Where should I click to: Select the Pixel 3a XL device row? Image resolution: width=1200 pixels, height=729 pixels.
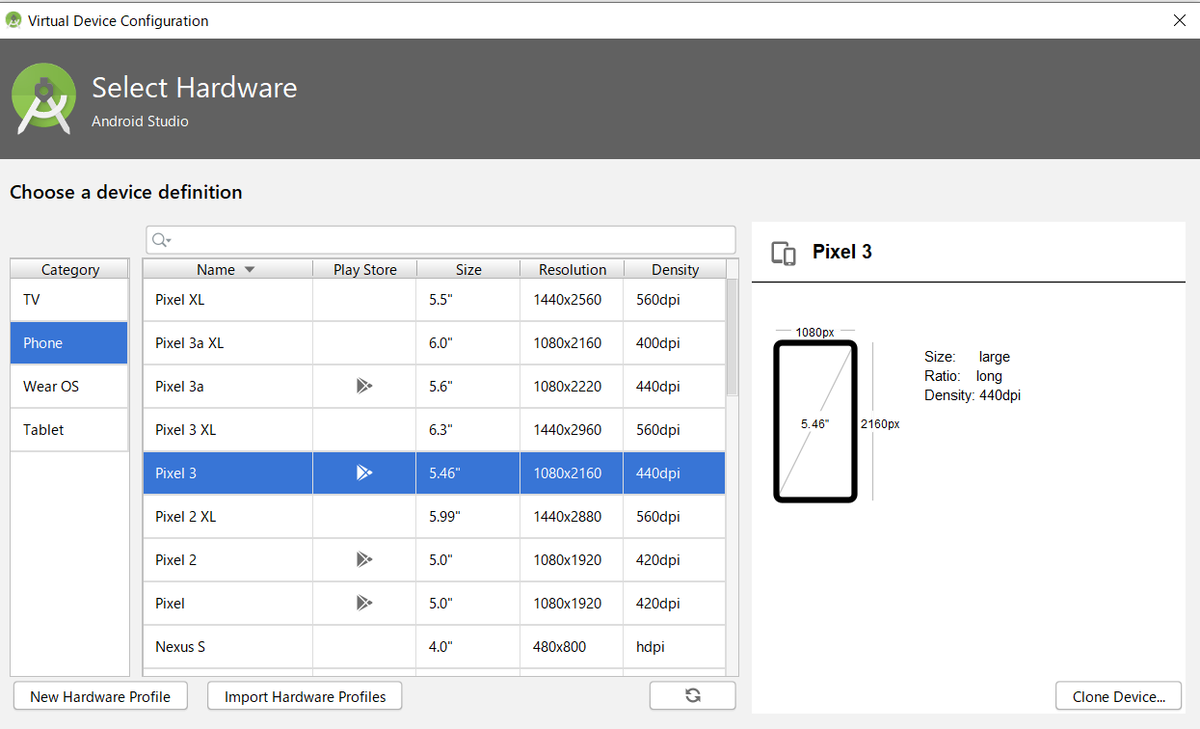click(x=434, y=343)
